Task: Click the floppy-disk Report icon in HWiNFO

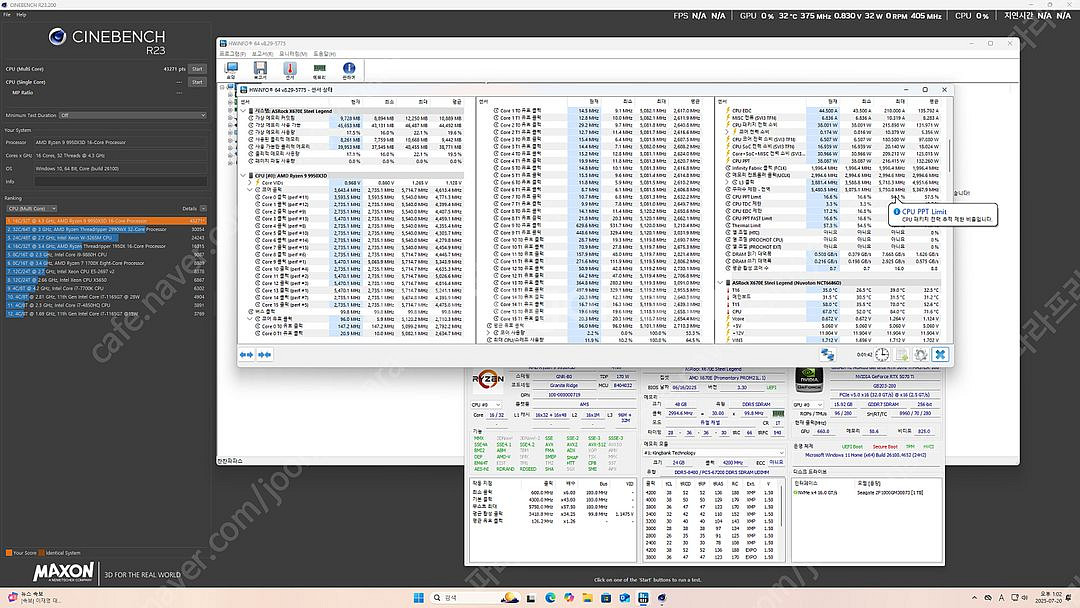Action: tap(260, 70)
